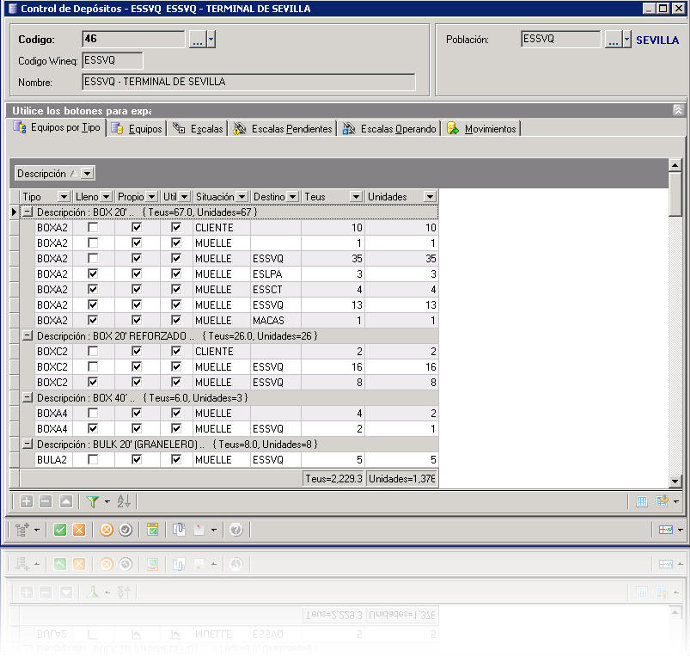Toggle Lleno checkbox in BOXC2 CLIENTE row
The height and width of the screenshot is (656, 690).
coord(93,351)
